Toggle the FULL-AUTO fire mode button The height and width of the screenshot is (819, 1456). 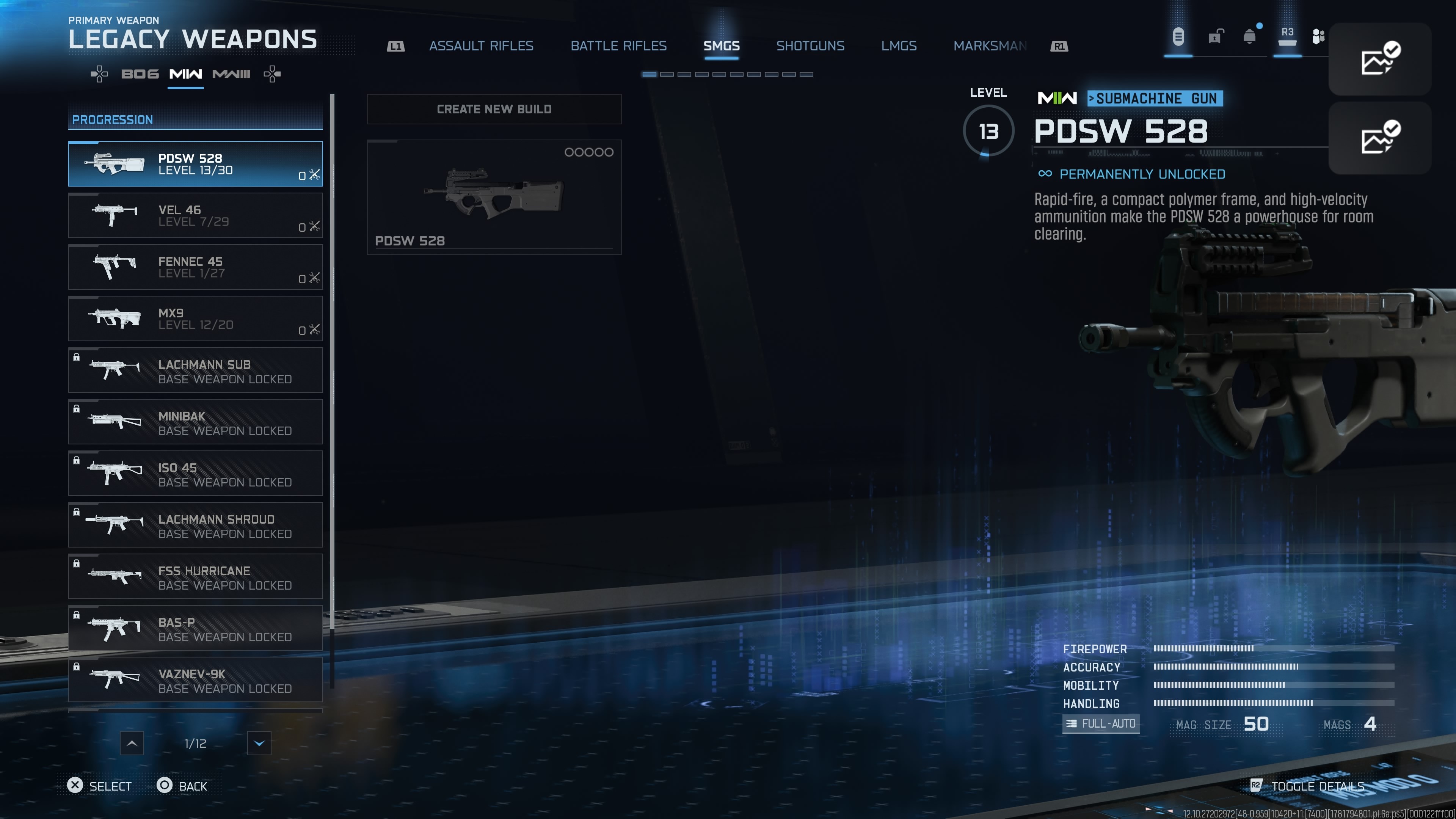tap(1100, 724)
